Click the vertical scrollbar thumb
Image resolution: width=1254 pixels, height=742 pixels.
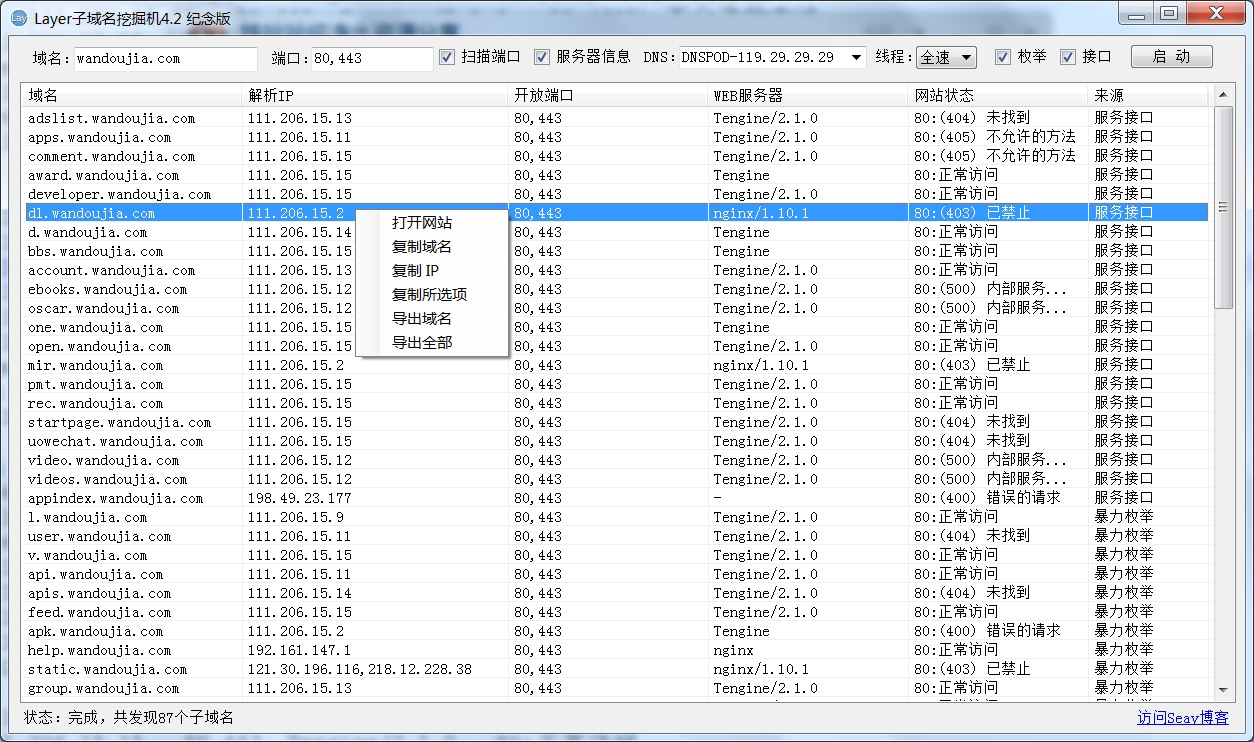tap(1224, 208)
